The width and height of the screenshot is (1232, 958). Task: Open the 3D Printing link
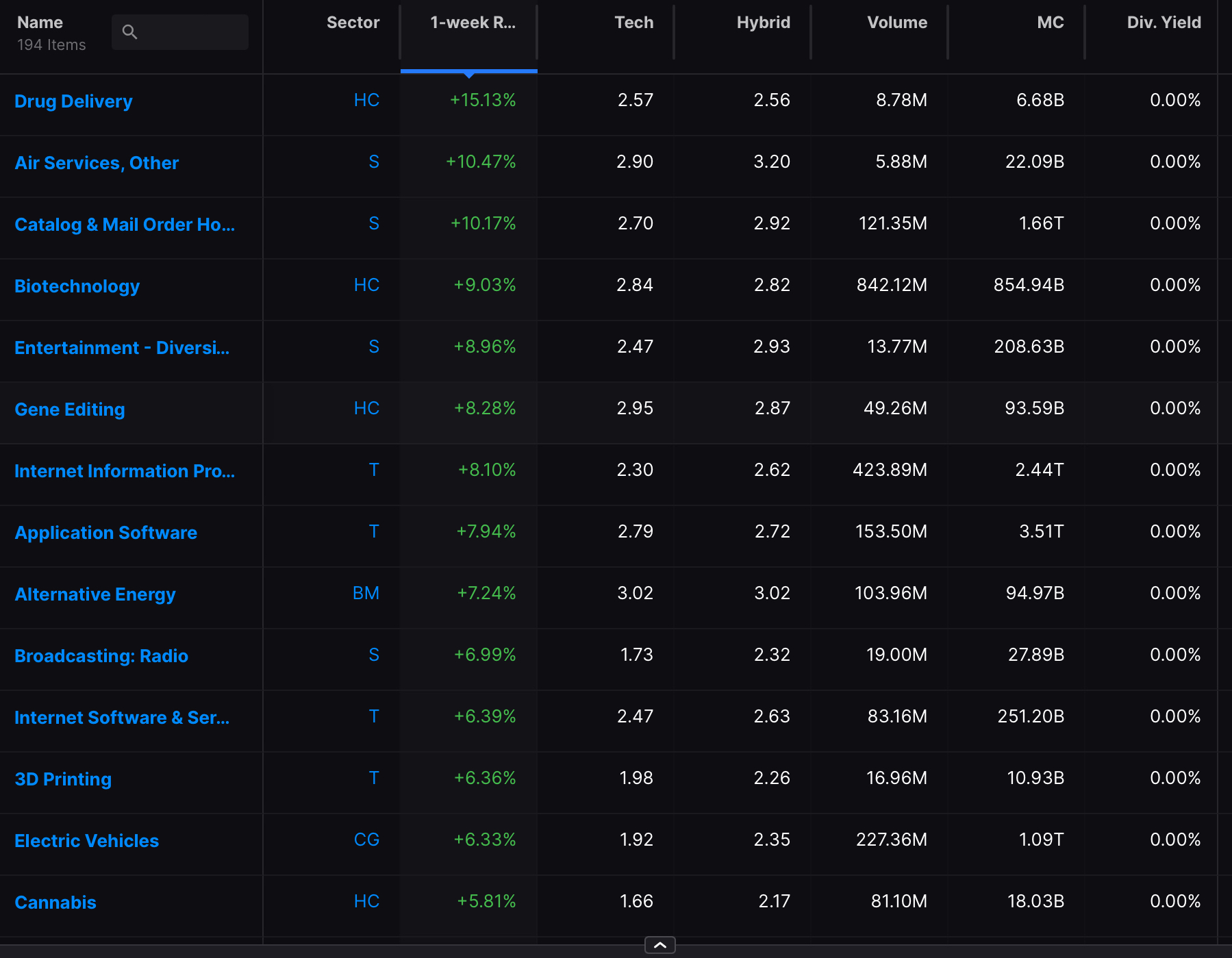click(x=63, y=779)
